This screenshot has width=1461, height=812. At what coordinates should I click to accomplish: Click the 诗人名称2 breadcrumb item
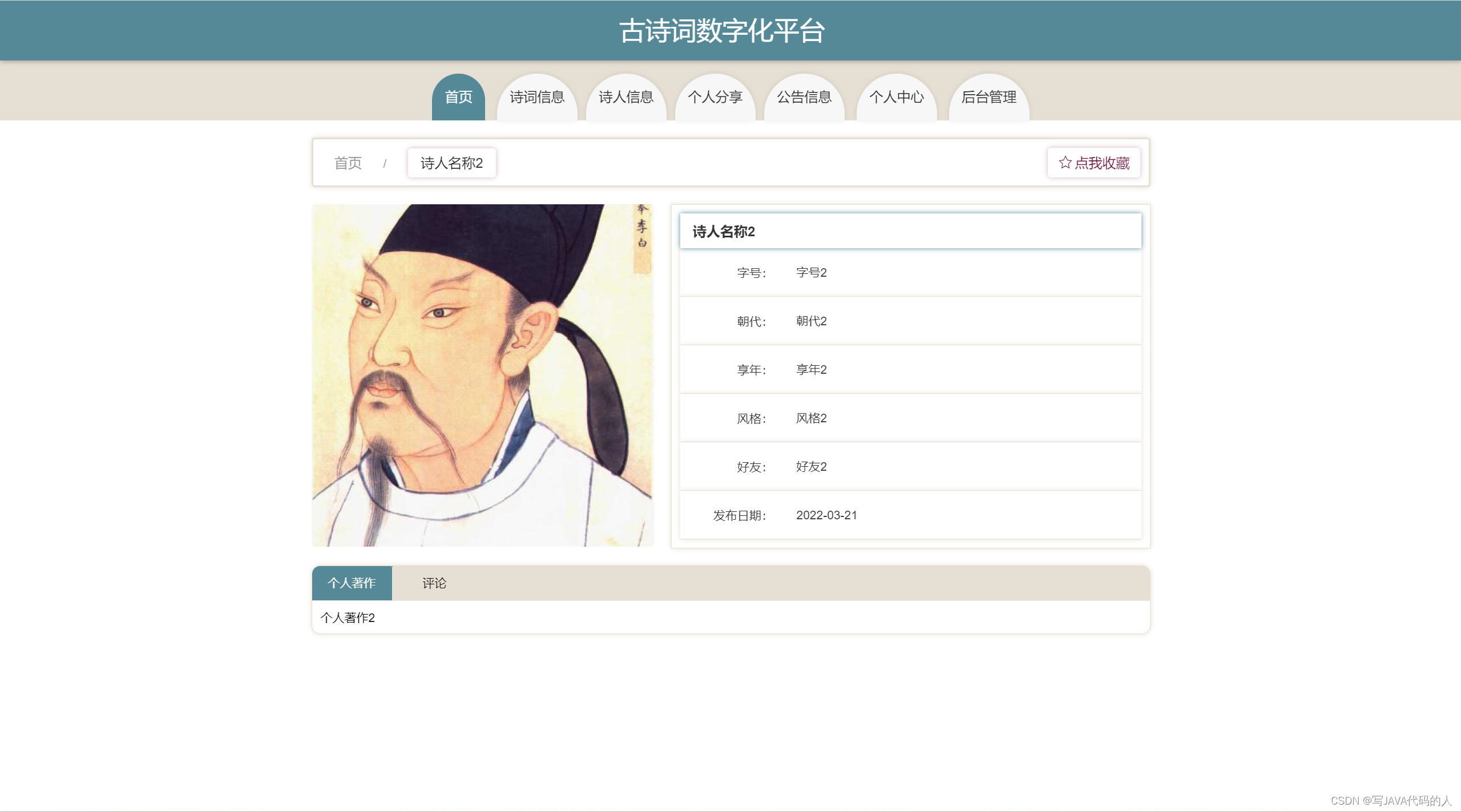tap(451, 162)
